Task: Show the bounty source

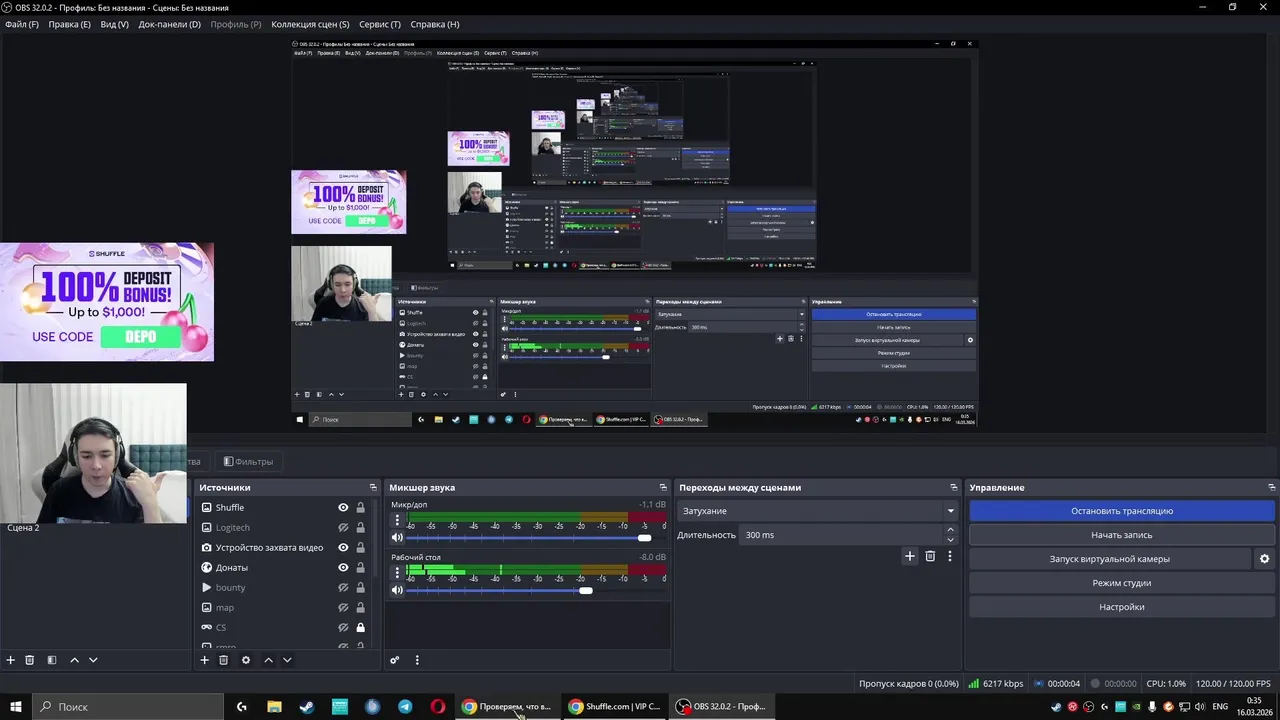Action: (x=343, y=588)
